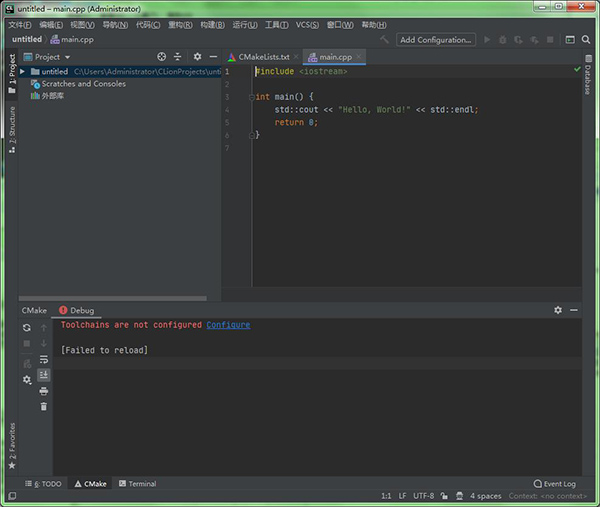Click the build hammer icon
600x507 pixels.
tap(384, 40)
